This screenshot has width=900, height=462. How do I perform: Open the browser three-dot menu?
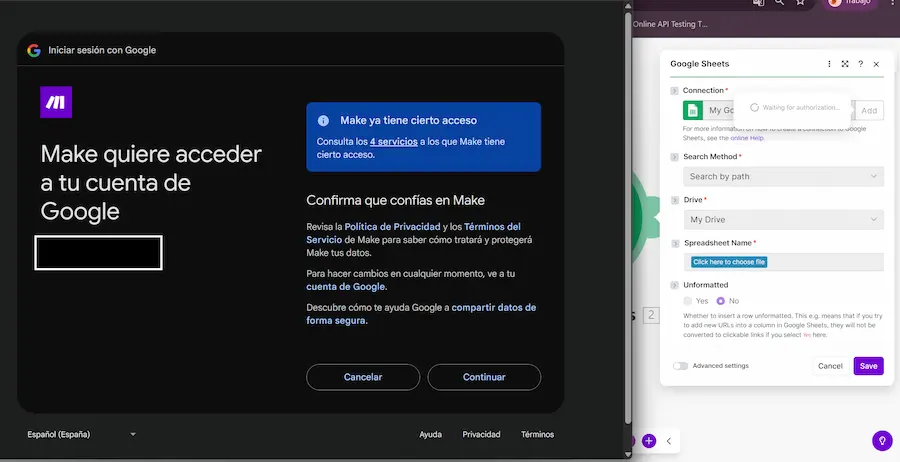893,2
